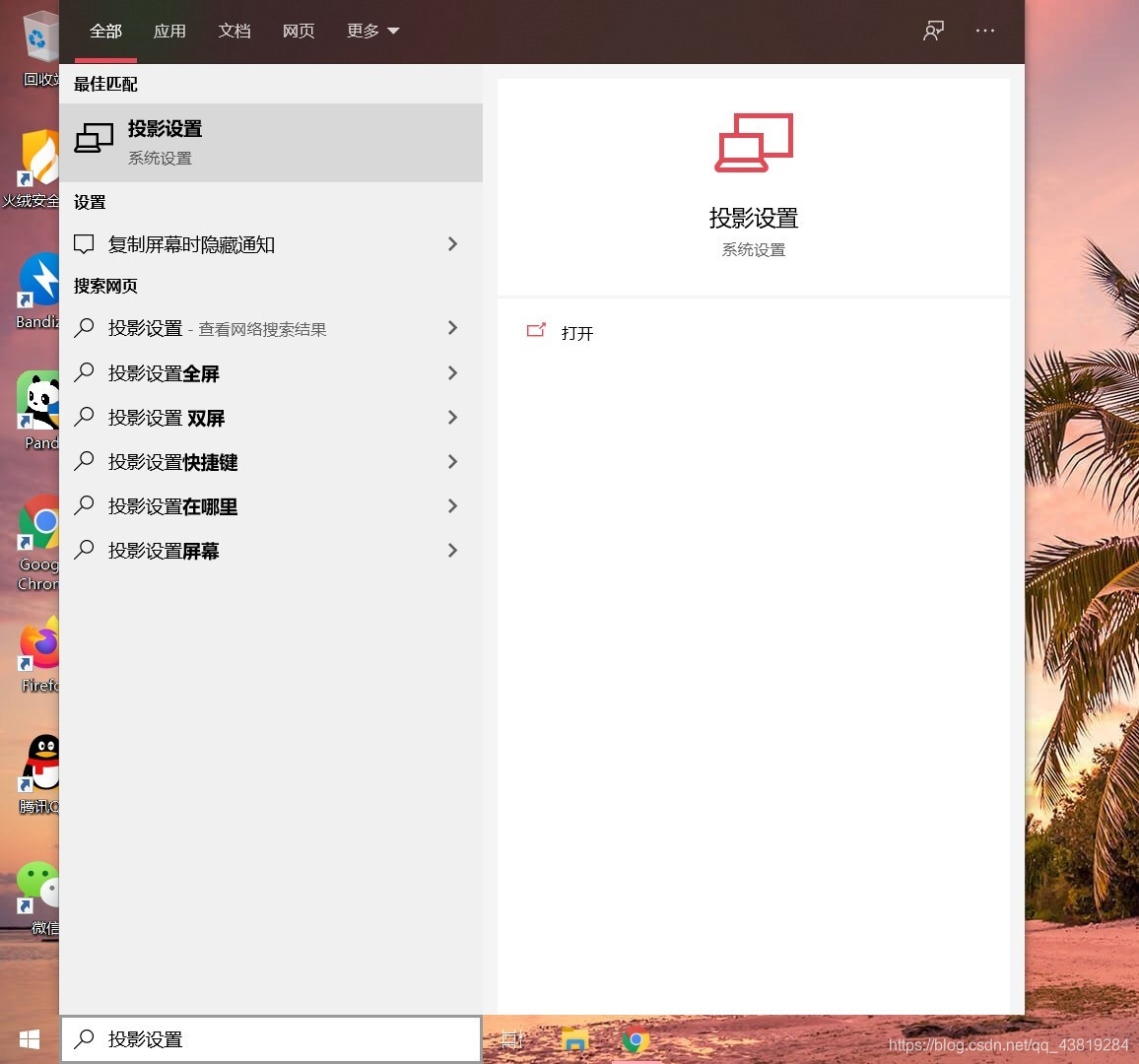Viewport: 1139px width, 1064px height.
Task: Select the 投影设置在哪里 web suggestion
Action: pyautogui.click(x=271, y=506)
